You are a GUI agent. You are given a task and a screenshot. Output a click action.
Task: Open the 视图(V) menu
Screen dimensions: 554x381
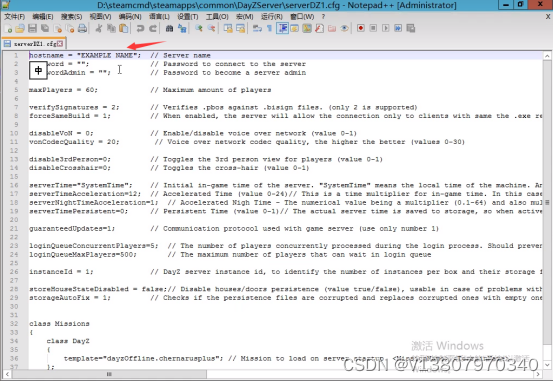tap(100, 17)
